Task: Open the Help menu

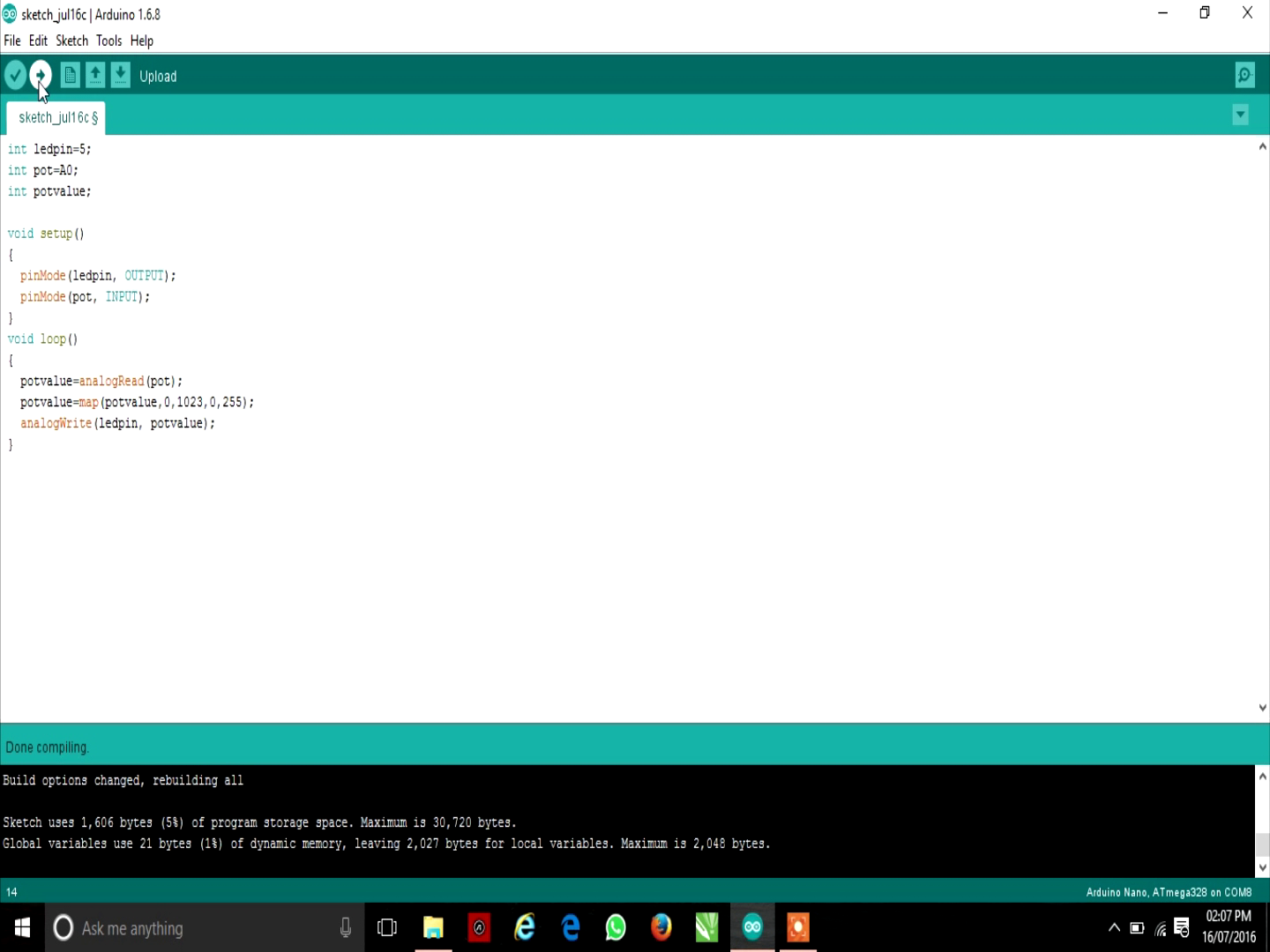Action: click(x=142, y=41)
